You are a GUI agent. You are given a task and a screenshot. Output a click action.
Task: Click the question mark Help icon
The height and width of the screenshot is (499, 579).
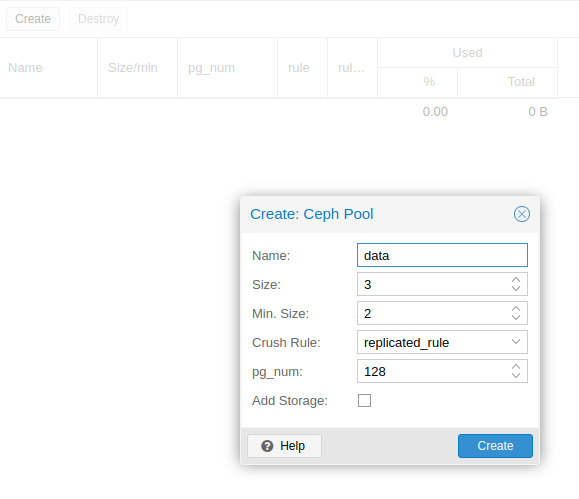coord(267,446)
